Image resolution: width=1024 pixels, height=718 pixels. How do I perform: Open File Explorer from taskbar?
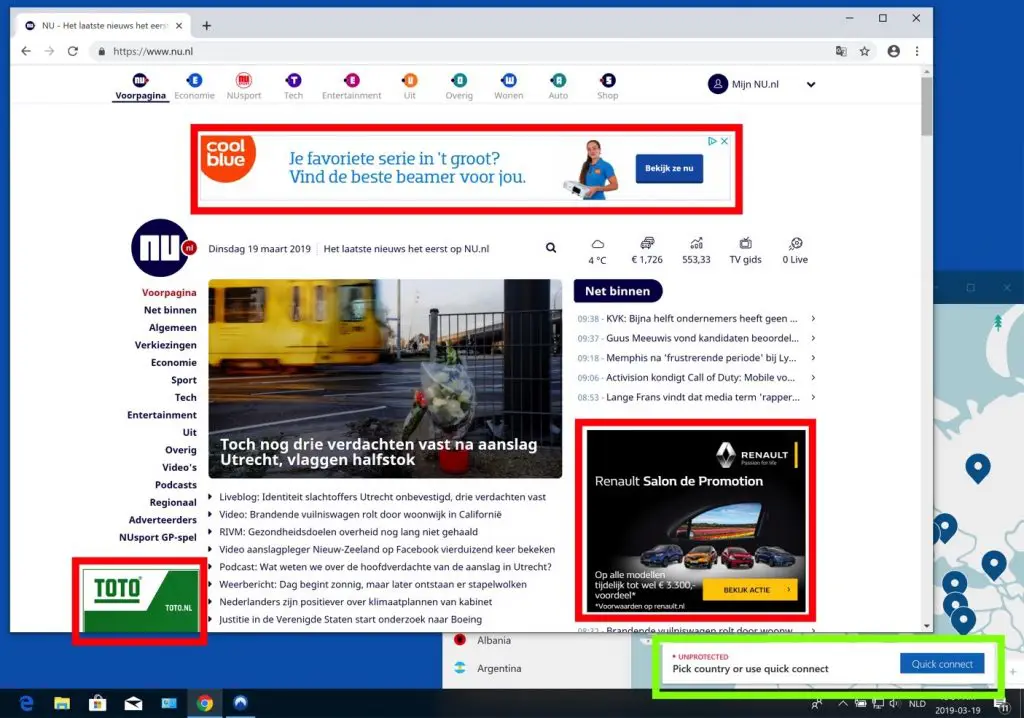[x=62, y=703]
